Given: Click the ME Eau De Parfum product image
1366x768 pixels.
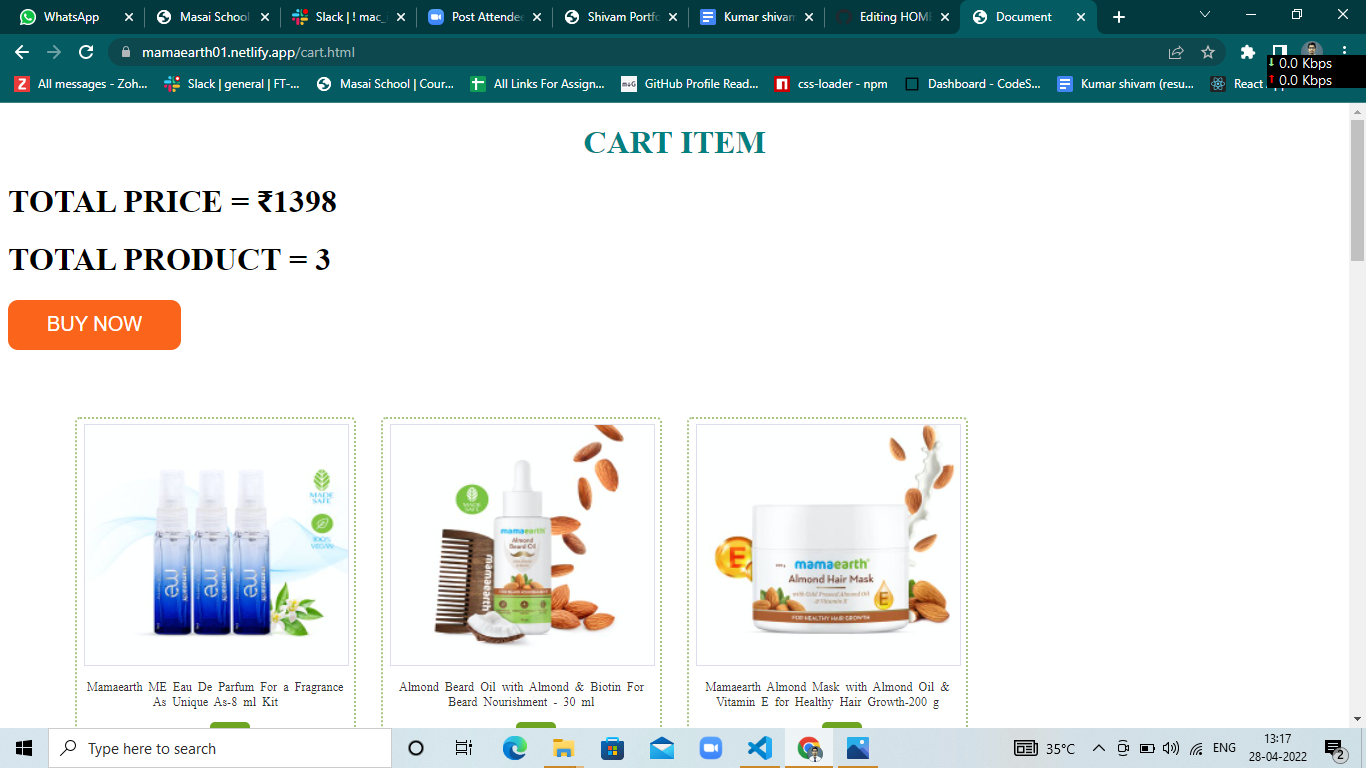Looking at the screenshot, I should pyautogui.click(x=216, y=545).
